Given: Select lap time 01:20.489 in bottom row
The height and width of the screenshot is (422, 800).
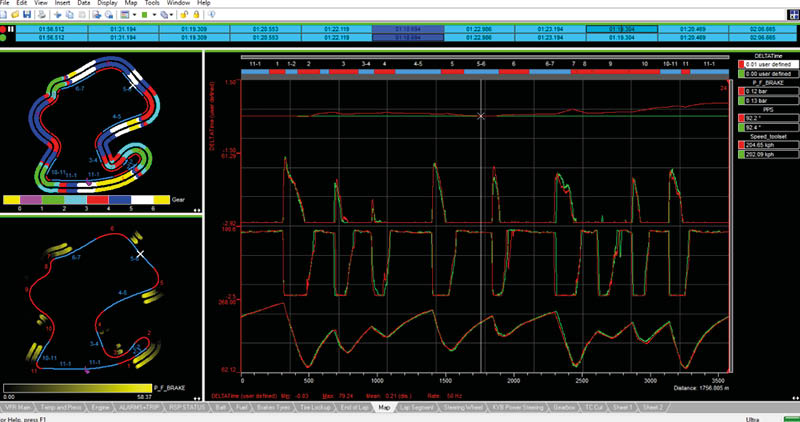Looking at the screenshot, I should [693, 38].
